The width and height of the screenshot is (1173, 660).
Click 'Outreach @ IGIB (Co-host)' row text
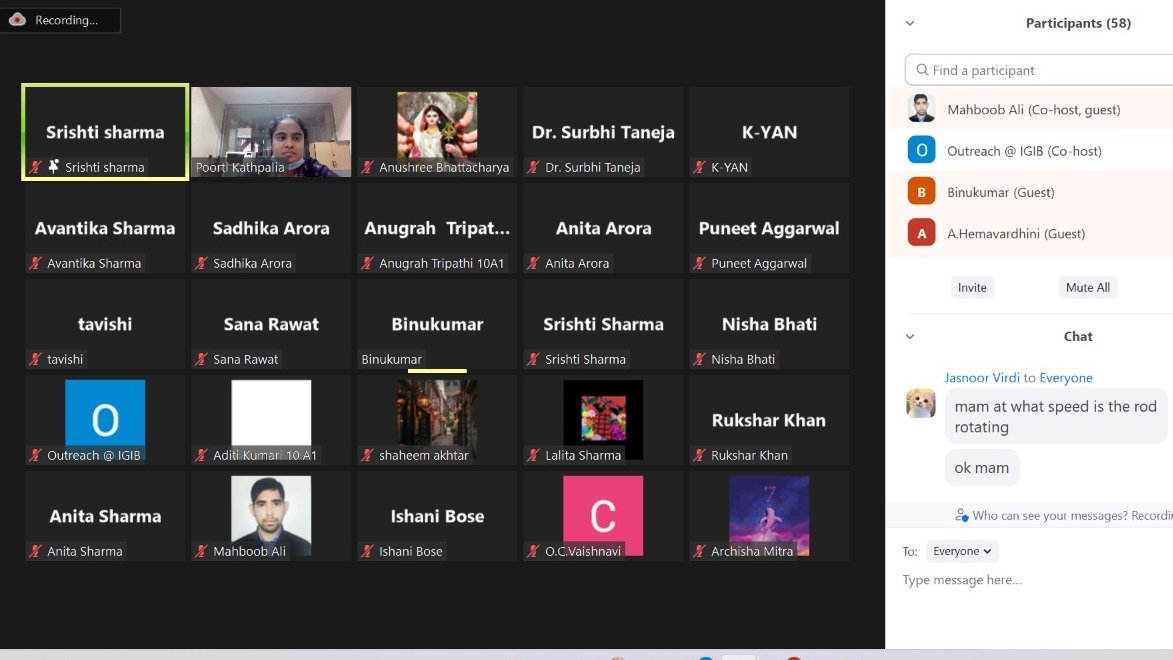[1024, 150]
